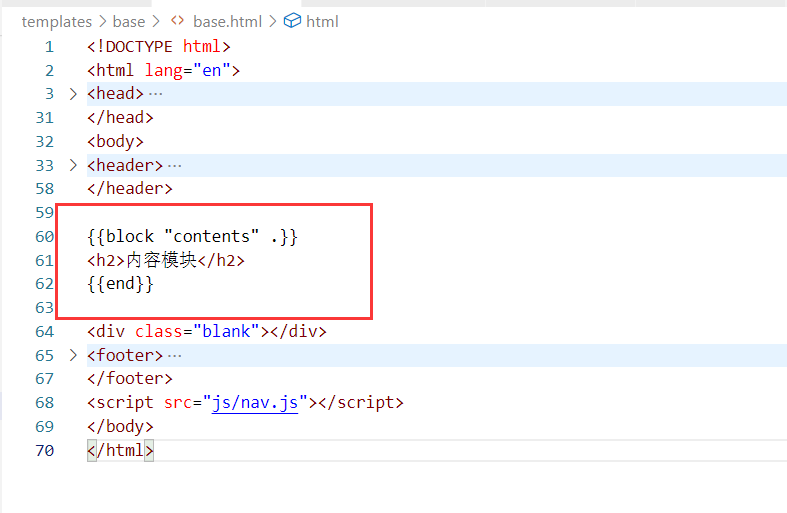This screenshot has height=513, width=787.
Task: Click the </html> closing tag
Action: (120, 450)
